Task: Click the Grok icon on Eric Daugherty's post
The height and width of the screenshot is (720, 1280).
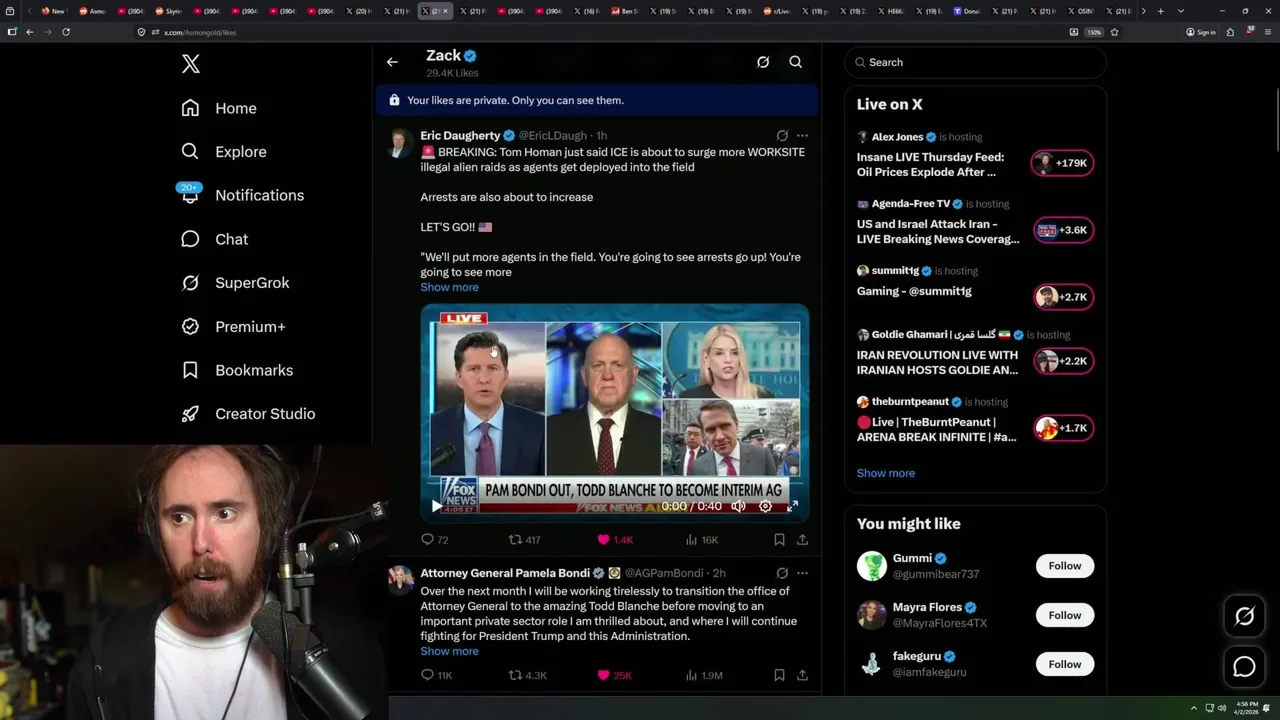Action: pos(782,135)
